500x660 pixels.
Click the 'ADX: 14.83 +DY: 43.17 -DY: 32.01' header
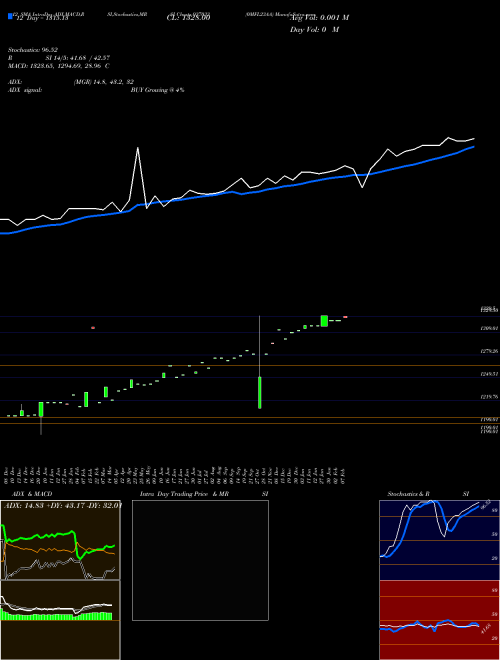[63, 506]
